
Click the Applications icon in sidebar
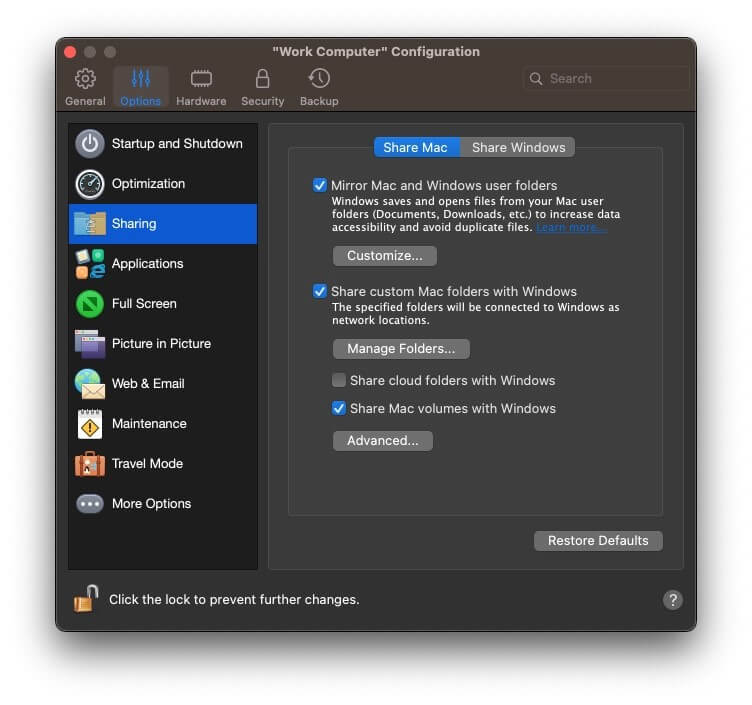click(90, 264)
